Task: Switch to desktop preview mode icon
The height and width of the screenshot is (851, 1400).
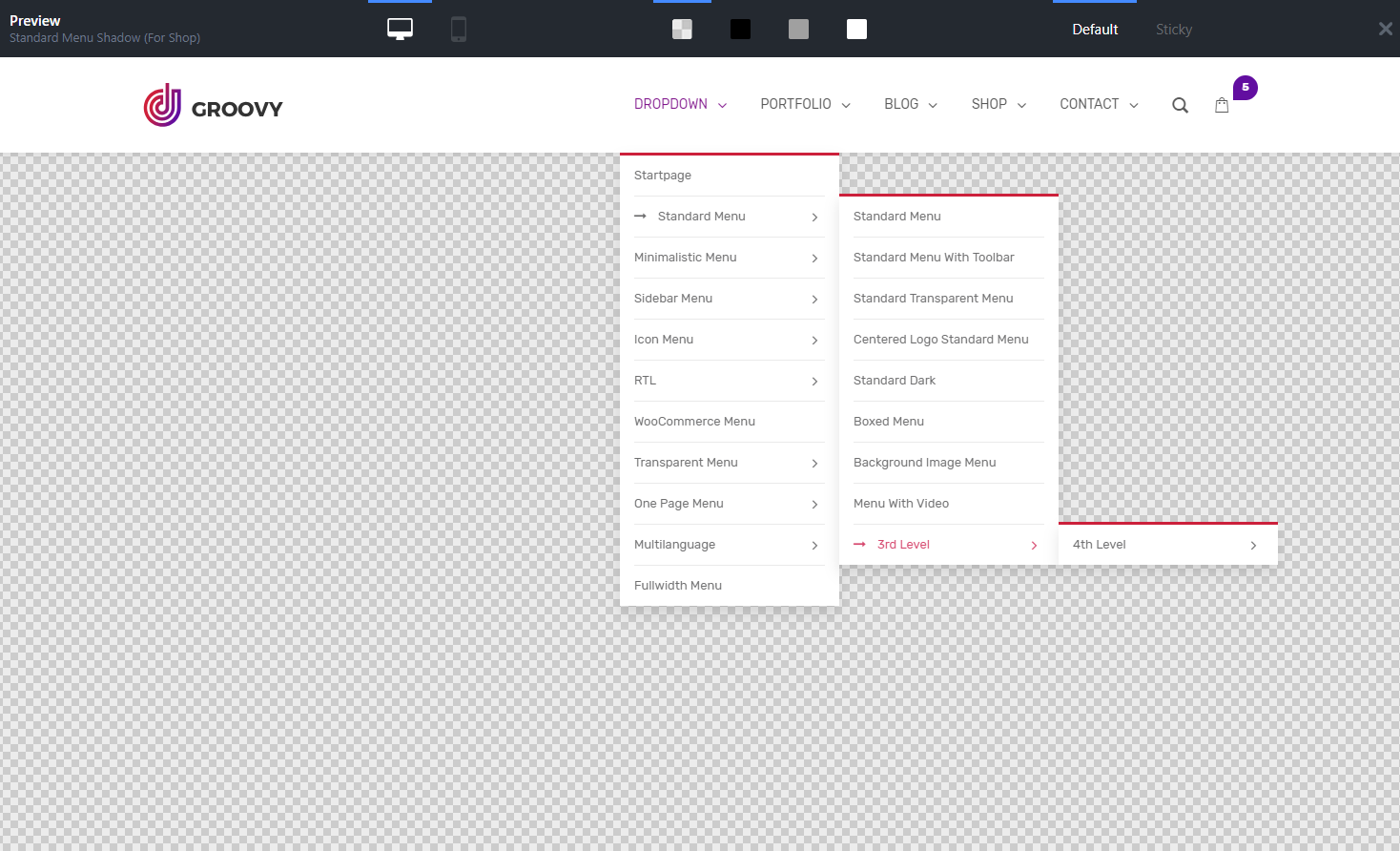Action: [x=400, y=30]
